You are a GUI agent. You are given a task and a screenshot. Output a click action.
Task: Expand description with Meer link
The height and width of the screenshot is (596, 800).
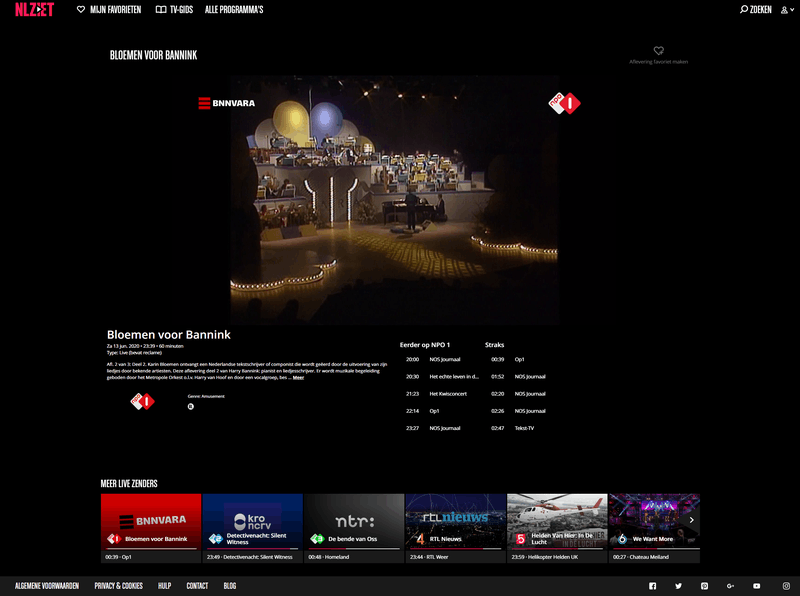pos(298,378)
